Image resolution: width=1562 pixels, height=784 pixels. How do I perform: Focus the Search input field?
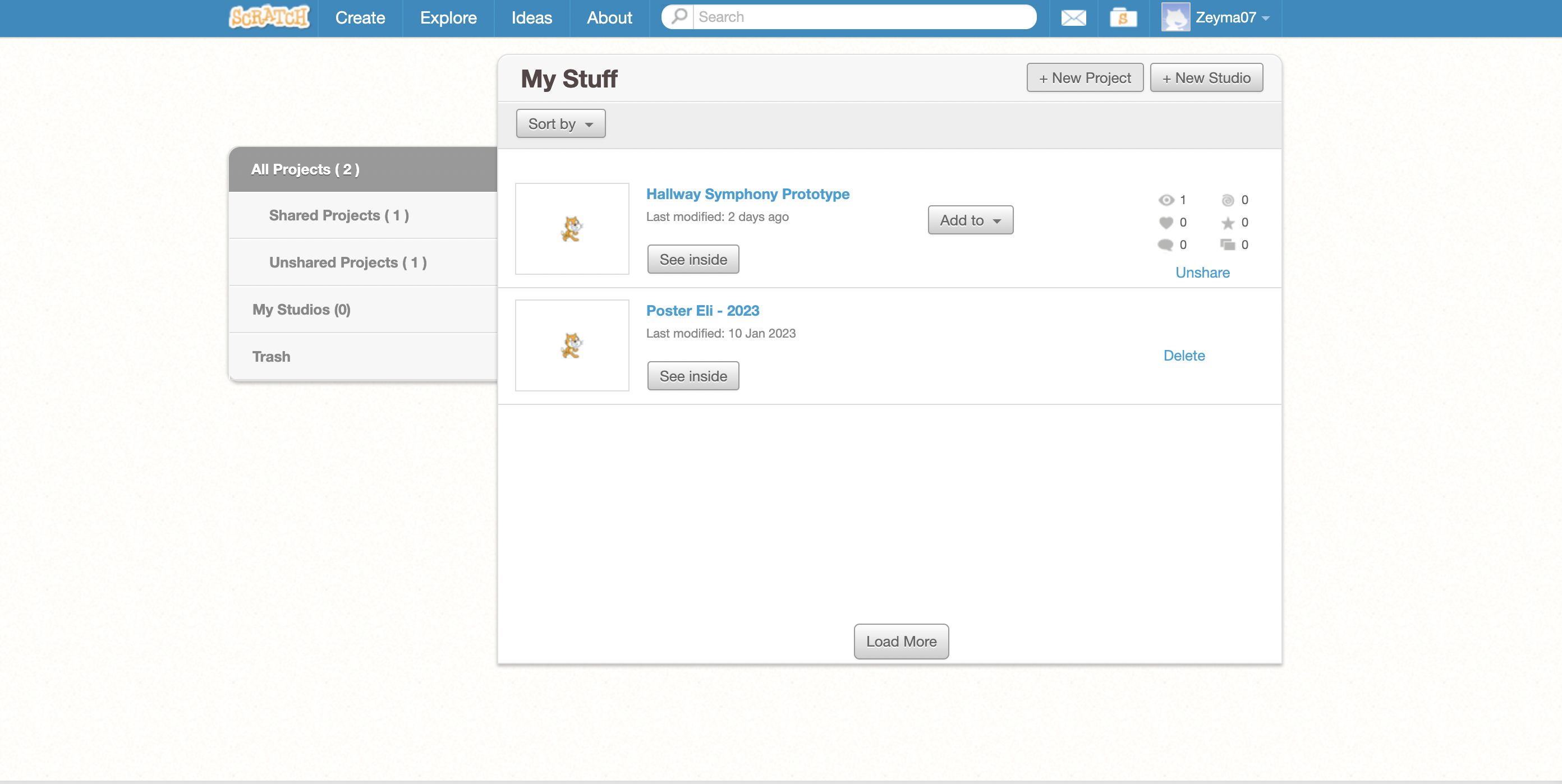861,17
